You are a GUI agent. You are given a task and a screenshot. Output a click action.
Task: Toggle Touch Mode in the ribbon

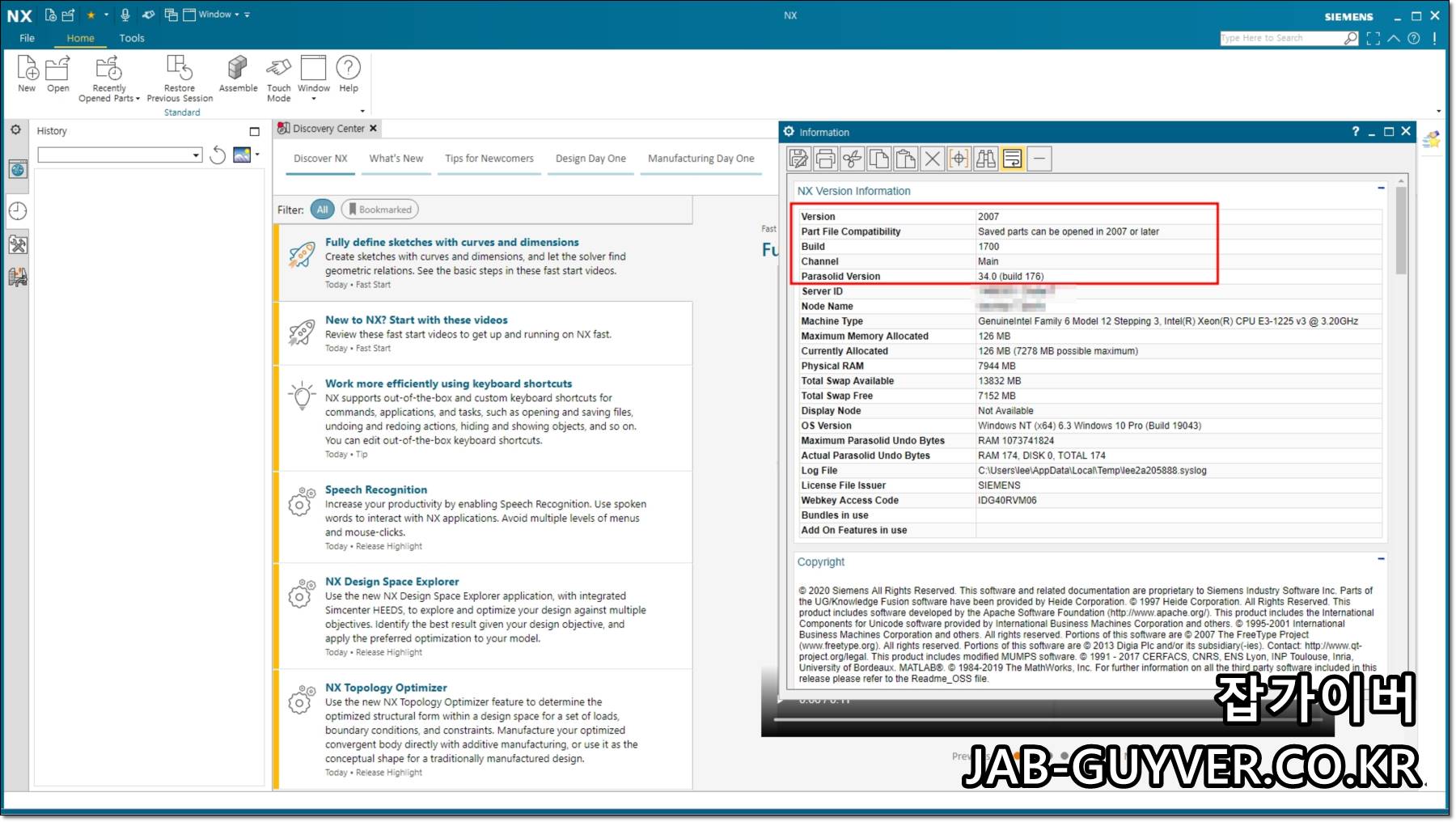(x=278, y=78)
